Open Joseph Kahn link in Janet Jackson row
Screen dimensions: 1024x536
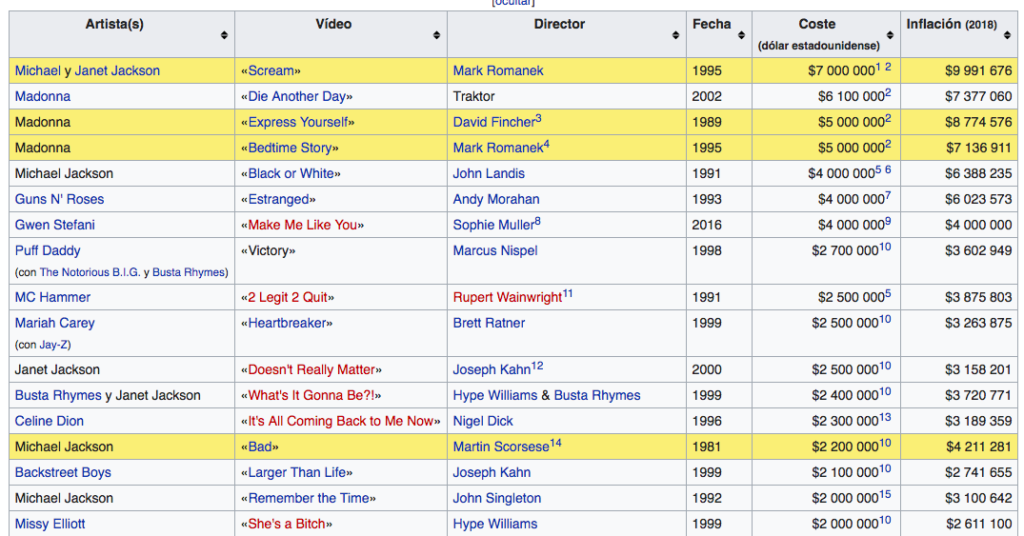(491, 370)
